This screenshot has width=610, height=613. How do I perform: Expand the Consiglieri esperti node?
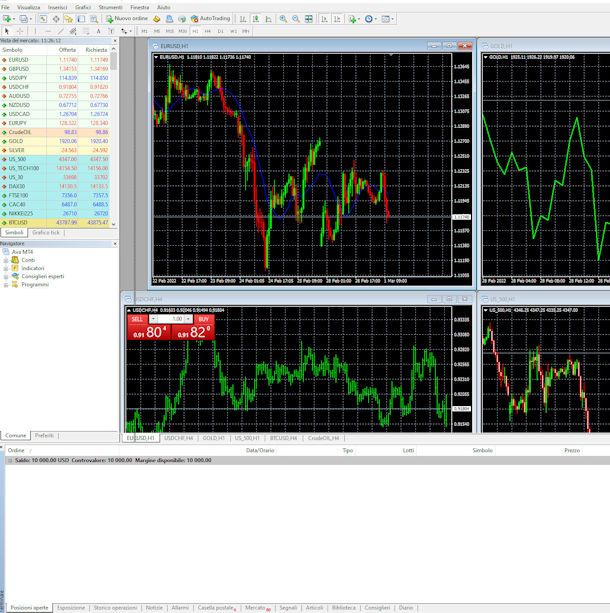click(x=6, y=276)
